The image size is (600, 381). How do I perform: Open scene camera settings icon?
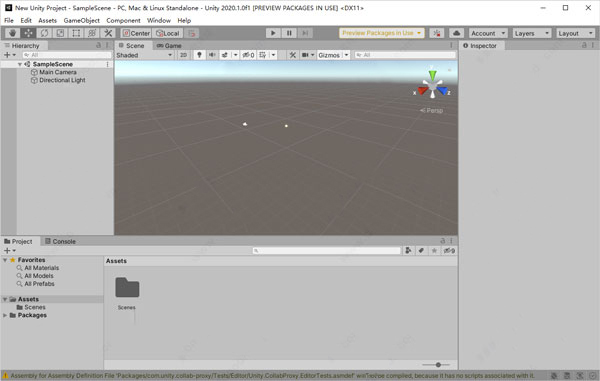pos(305,55)
